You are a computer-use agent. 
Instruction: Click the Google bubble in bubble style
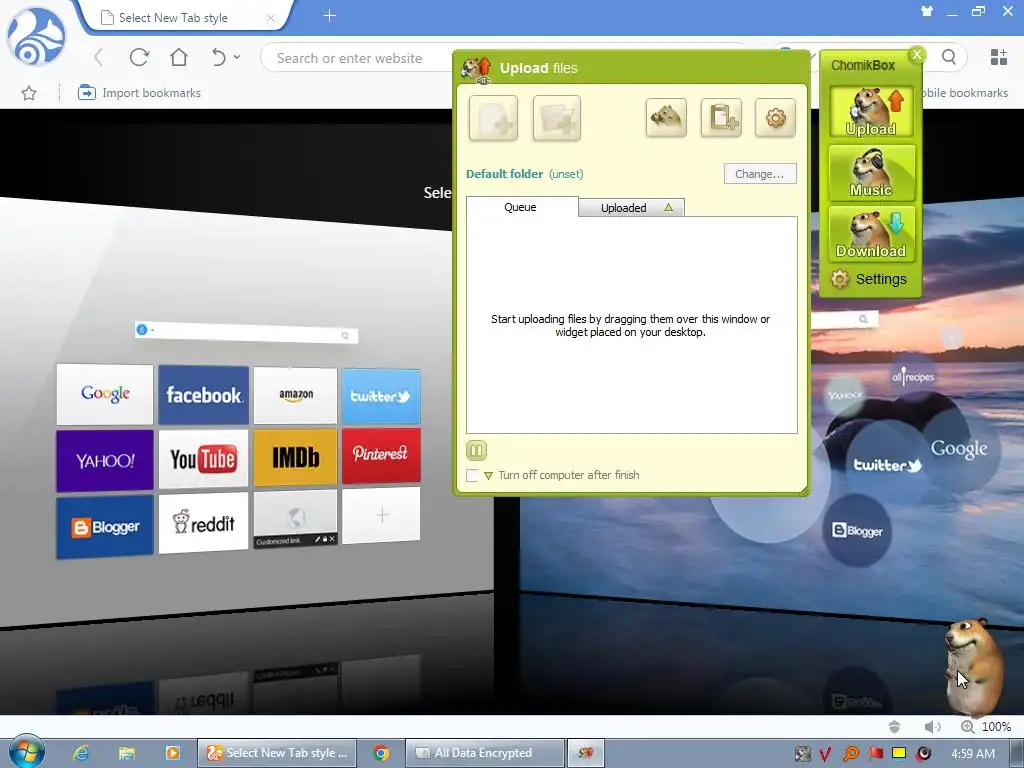coord(958,449)
